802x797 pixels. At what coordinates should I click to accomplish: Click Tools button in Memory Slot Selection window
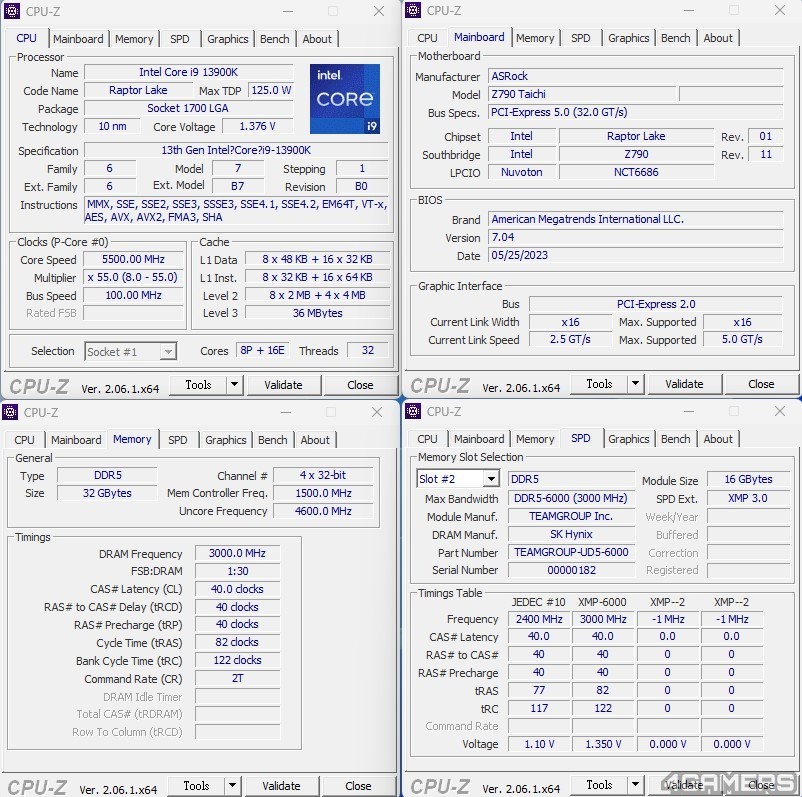[x=599, y=785]
